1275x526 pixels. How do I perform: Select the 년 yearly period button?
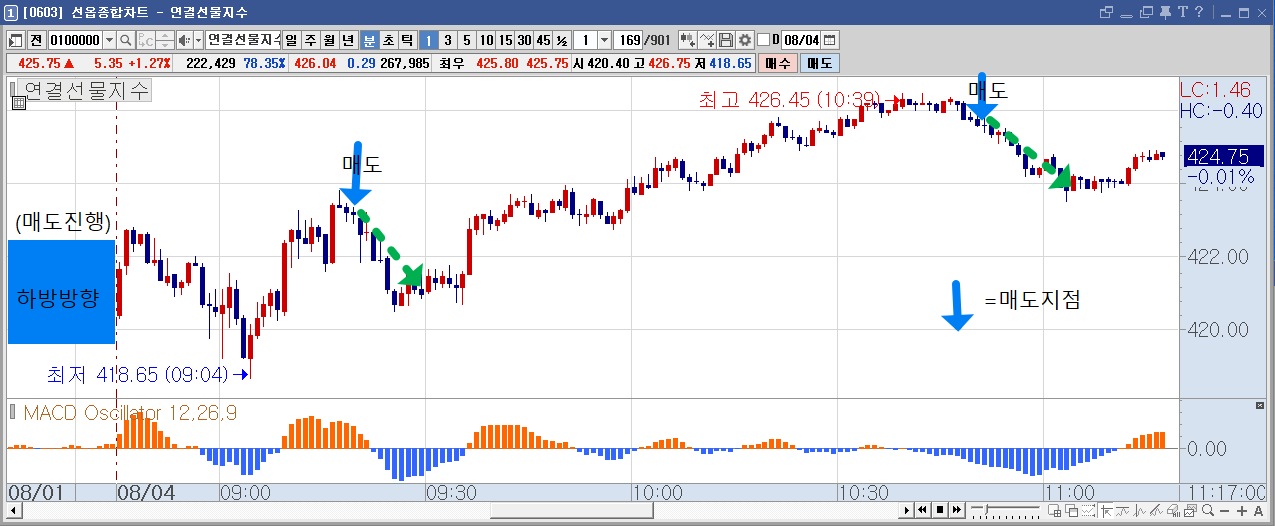[x=348, y=40]
